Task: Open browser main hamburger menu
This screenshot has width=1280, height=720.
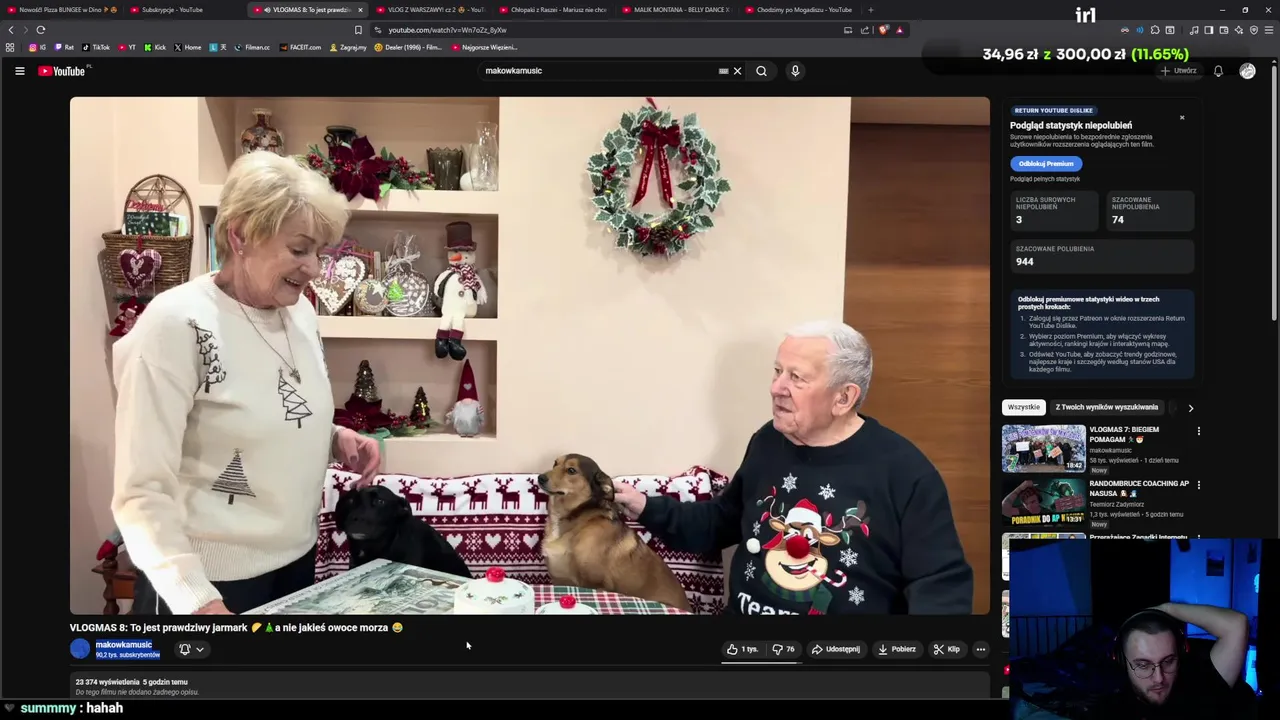Action: pyautogui.click(x=1269, y=30)
